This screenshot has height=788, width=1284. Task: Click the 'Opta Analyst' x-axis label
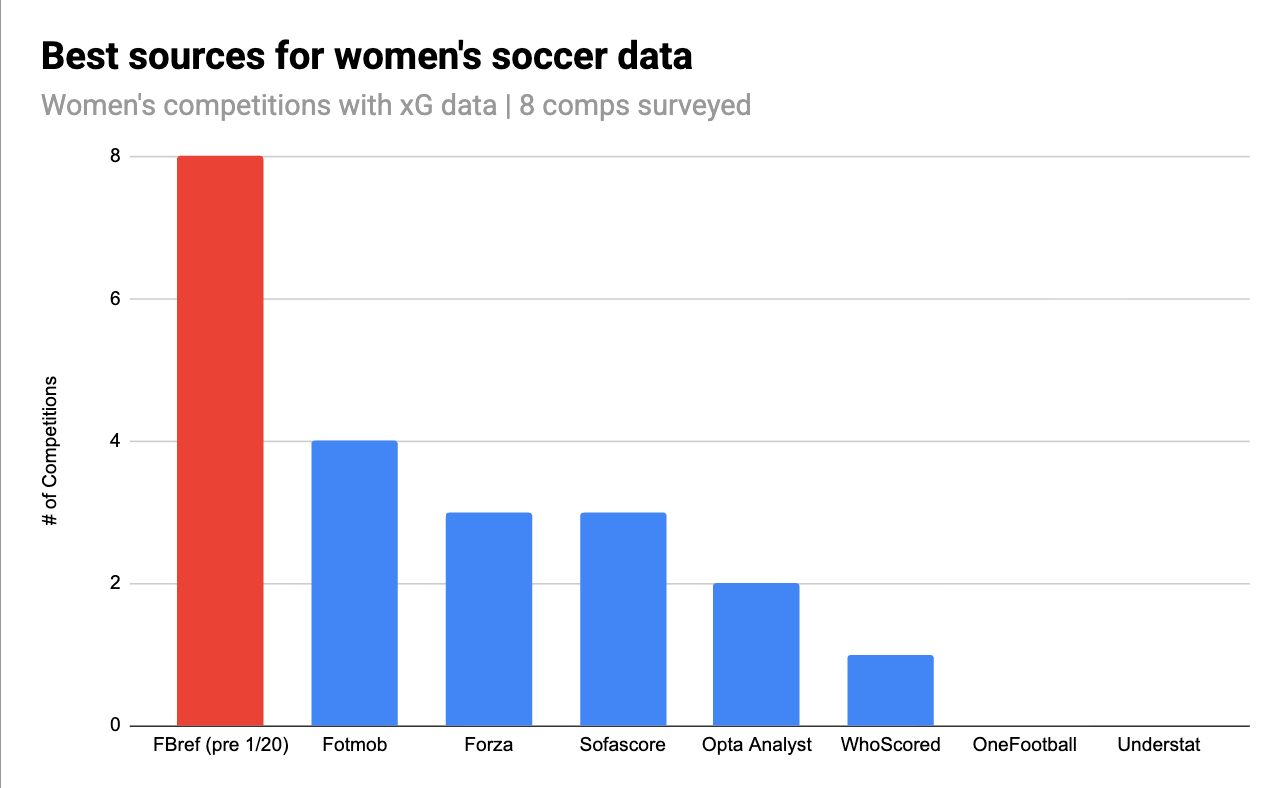tap(756, 745)
